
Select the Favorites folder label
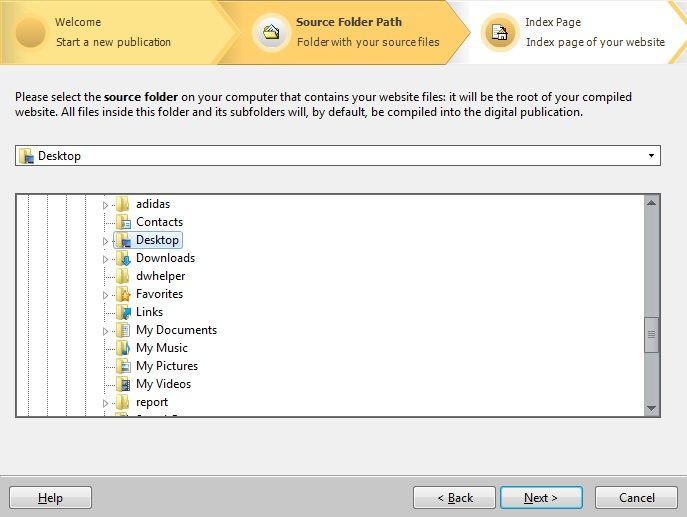click(x=159, y=294)
